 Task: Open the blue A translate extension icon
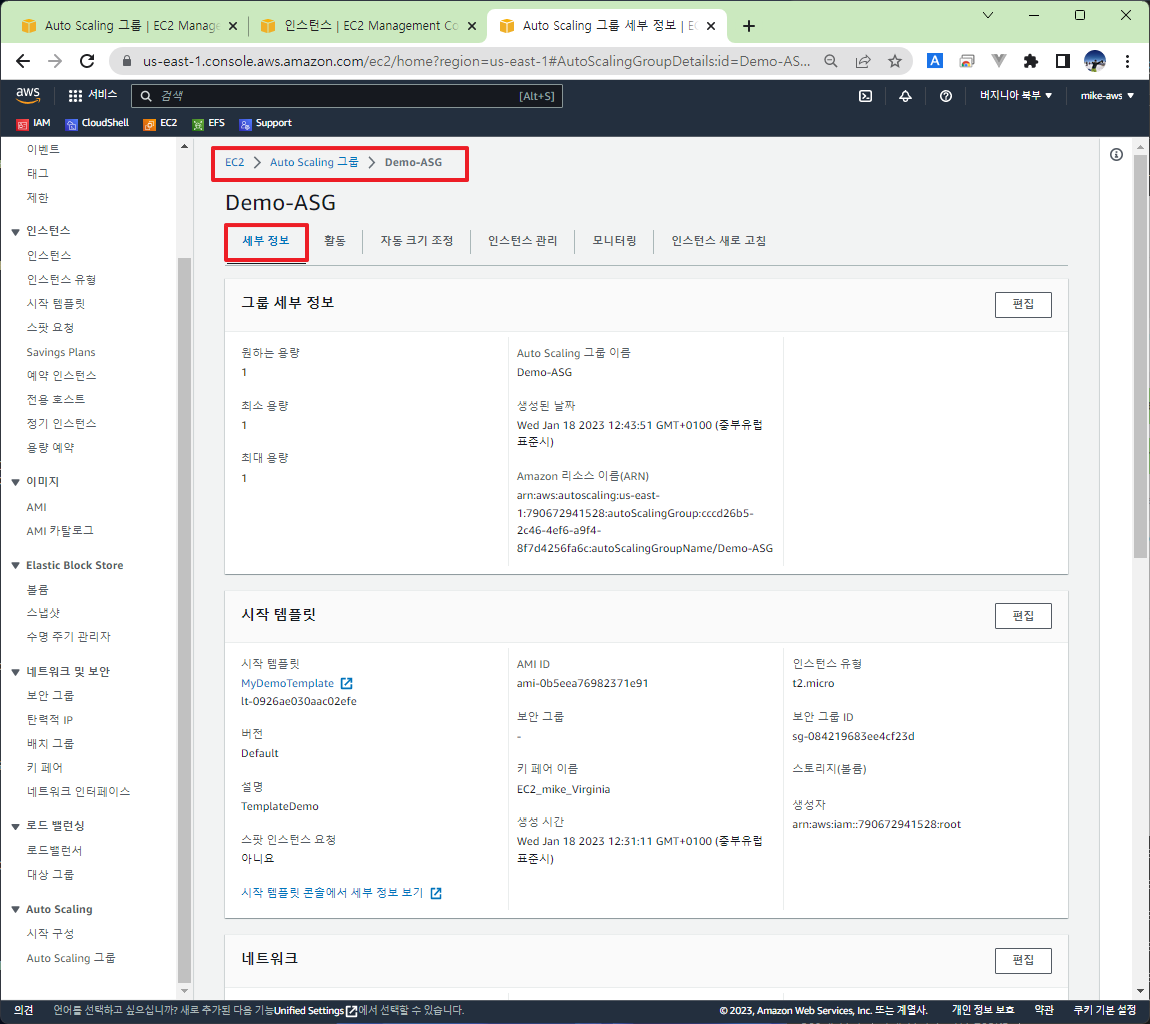(934, 61)
